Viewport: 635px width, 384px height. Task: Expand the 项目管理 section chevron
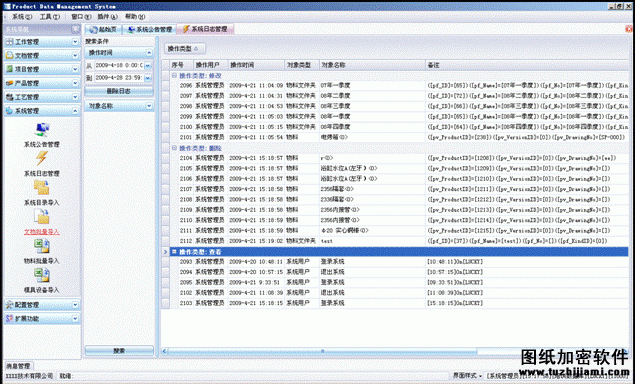(x=75, y=69)
